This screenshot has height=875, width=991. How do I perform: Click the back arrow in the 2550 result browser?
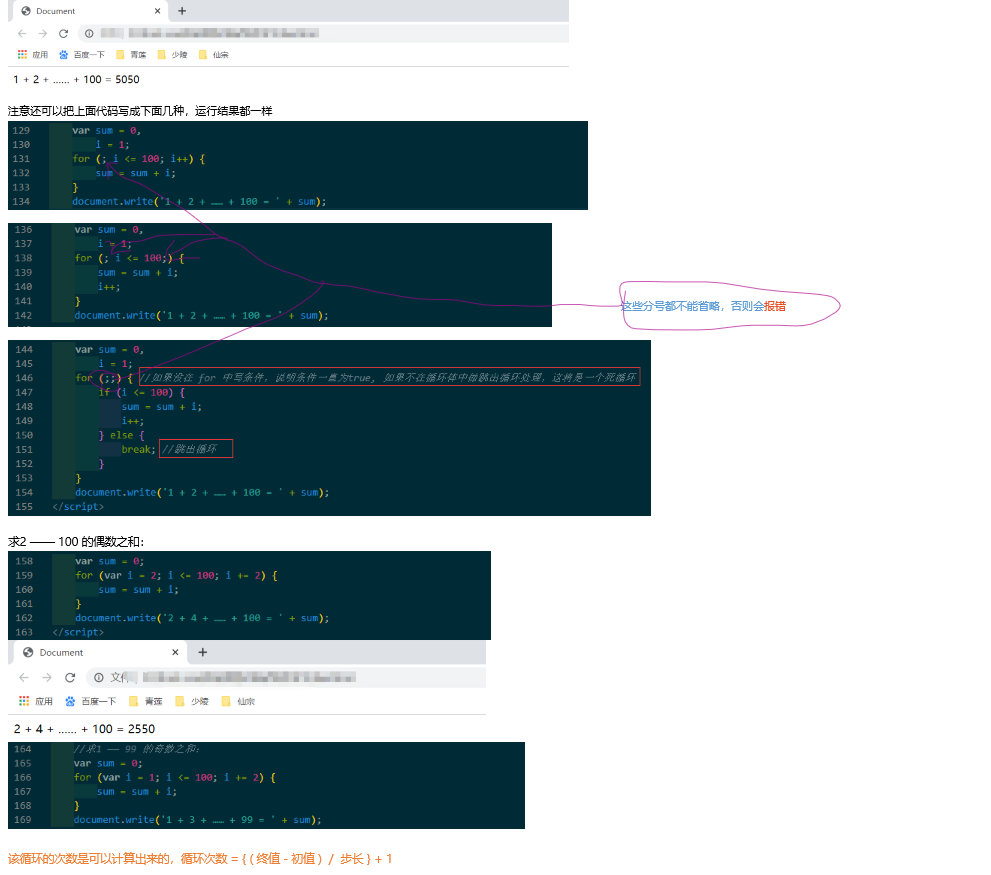pyautogui.click(x=24, y=678)
